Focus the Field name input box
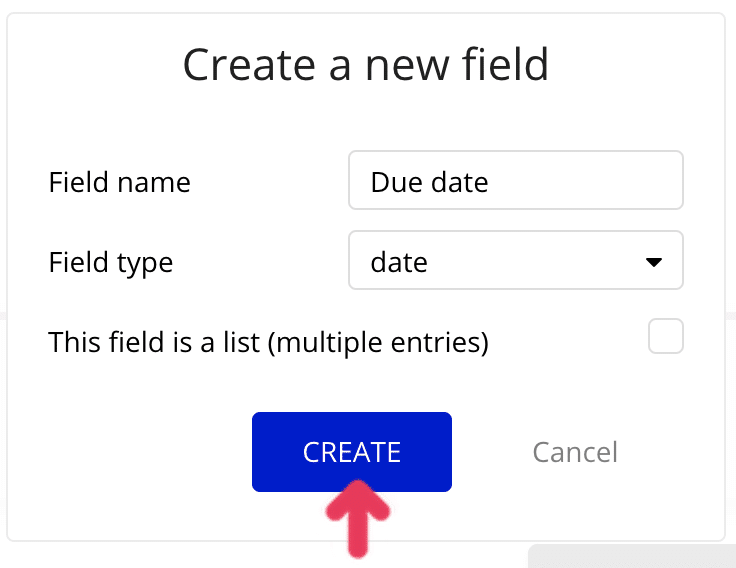 (515, 180)
